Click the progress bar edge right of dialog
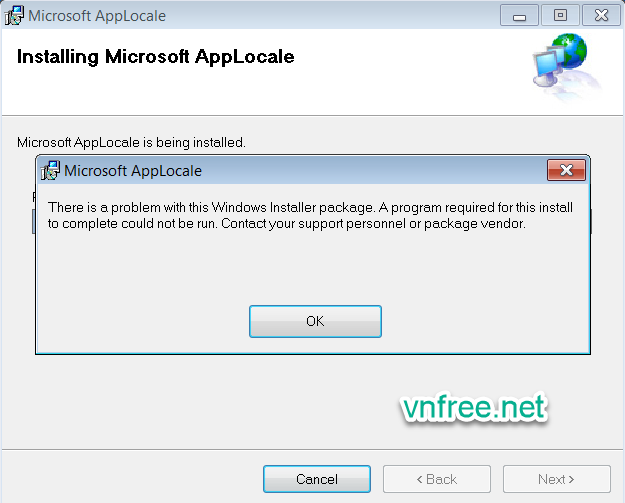 pos(592,222)
